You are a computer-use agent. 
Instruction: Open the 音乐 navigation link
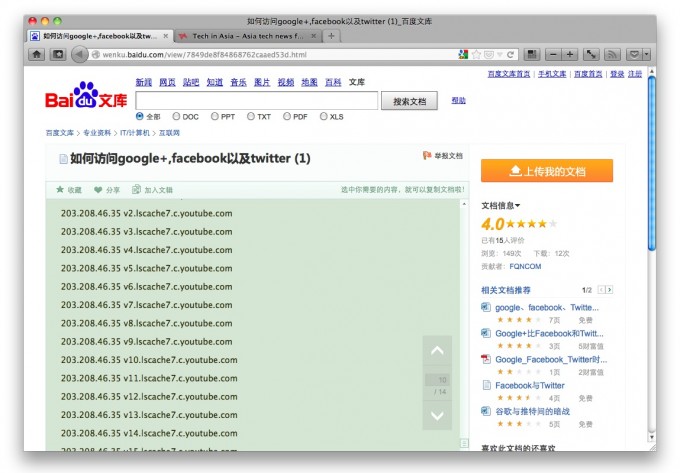238,82
